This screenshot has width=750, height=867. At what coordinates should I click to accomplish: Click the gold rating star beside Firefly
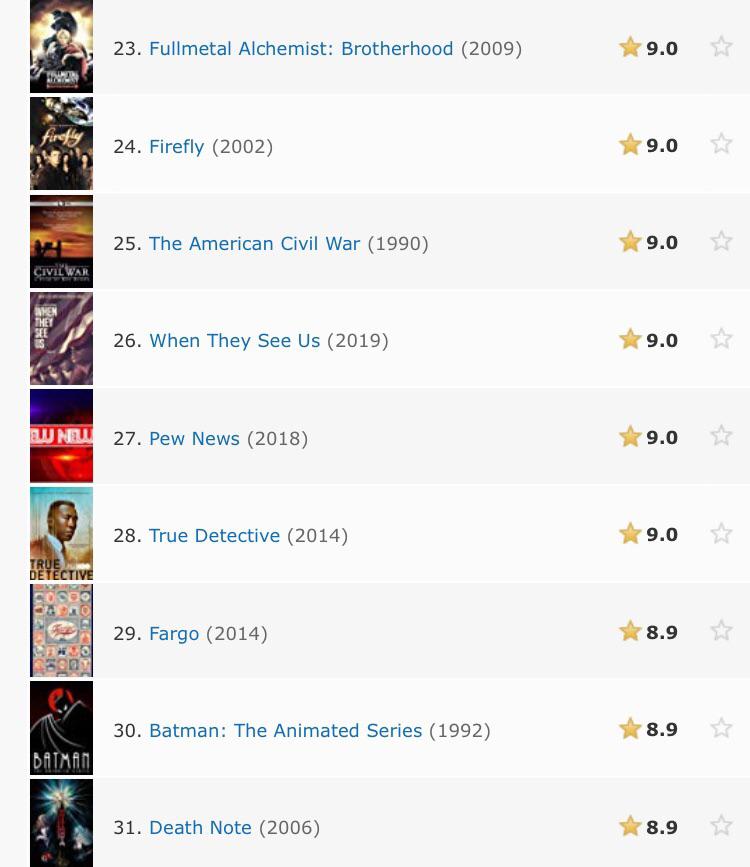(x=630, y=144)
